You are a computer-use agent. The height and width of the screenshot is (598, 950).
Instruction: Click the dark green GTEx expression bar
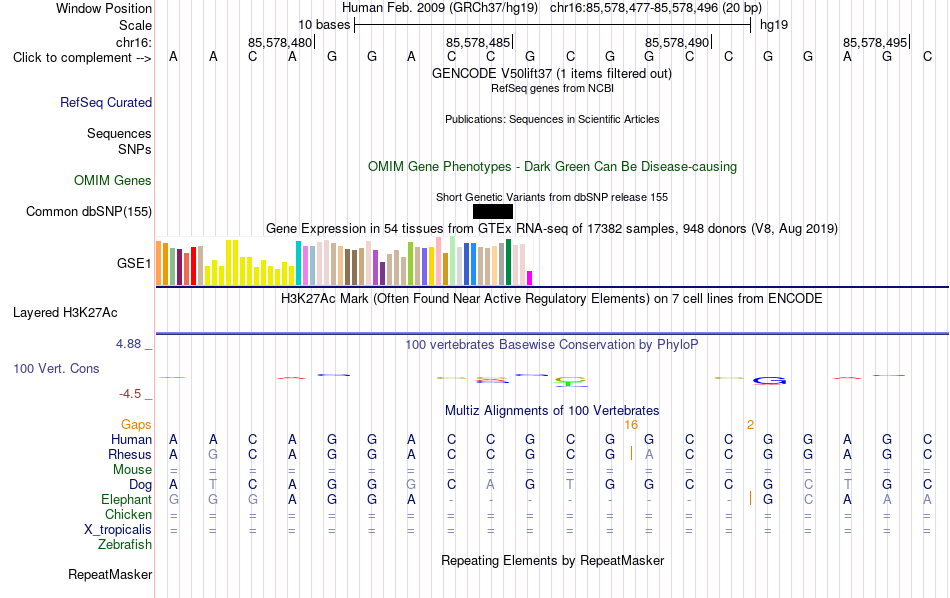pos(508,262)
